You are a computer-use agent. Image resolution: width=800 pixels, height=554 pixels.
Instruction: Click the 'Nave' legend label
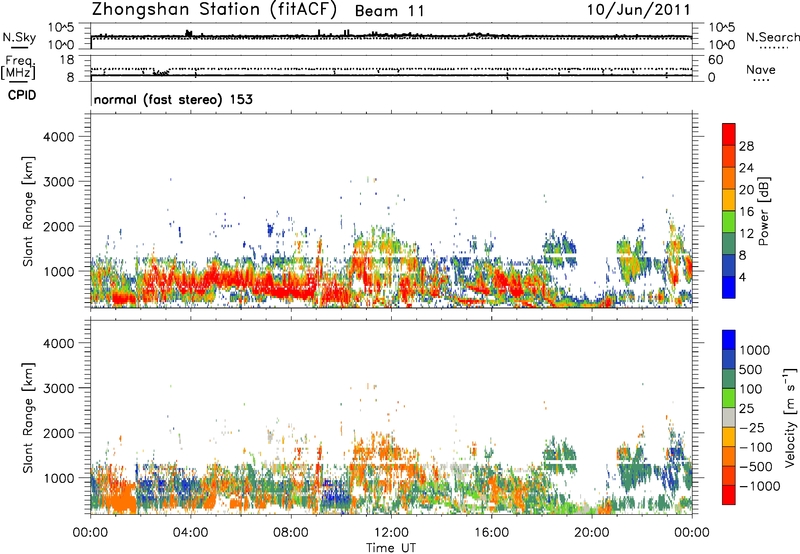[x=761, y=70]
